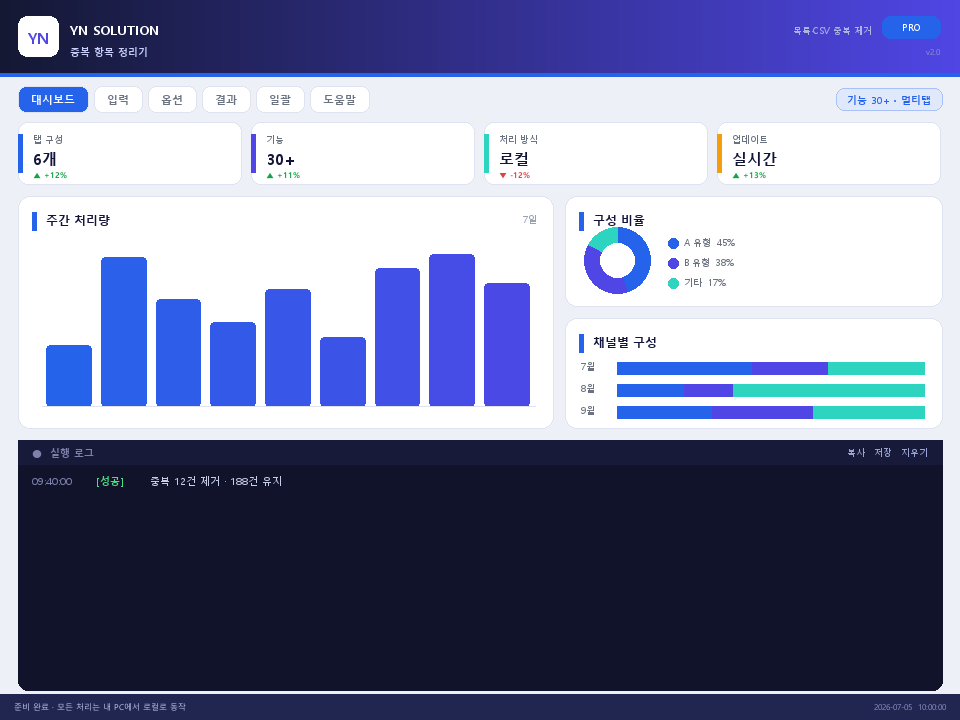Click the B 유형 purple legend dot
This screenshot has height=720, width=960.
coord(673,263)
